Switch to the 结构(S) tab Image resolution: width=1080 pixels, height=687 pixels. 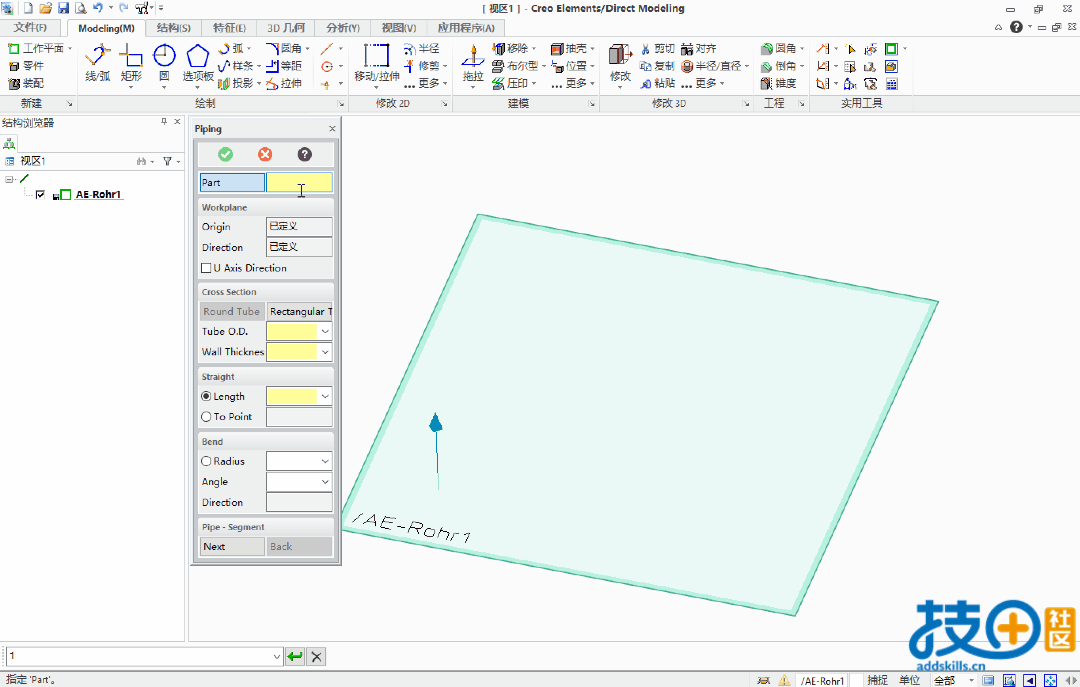(174, 28)
